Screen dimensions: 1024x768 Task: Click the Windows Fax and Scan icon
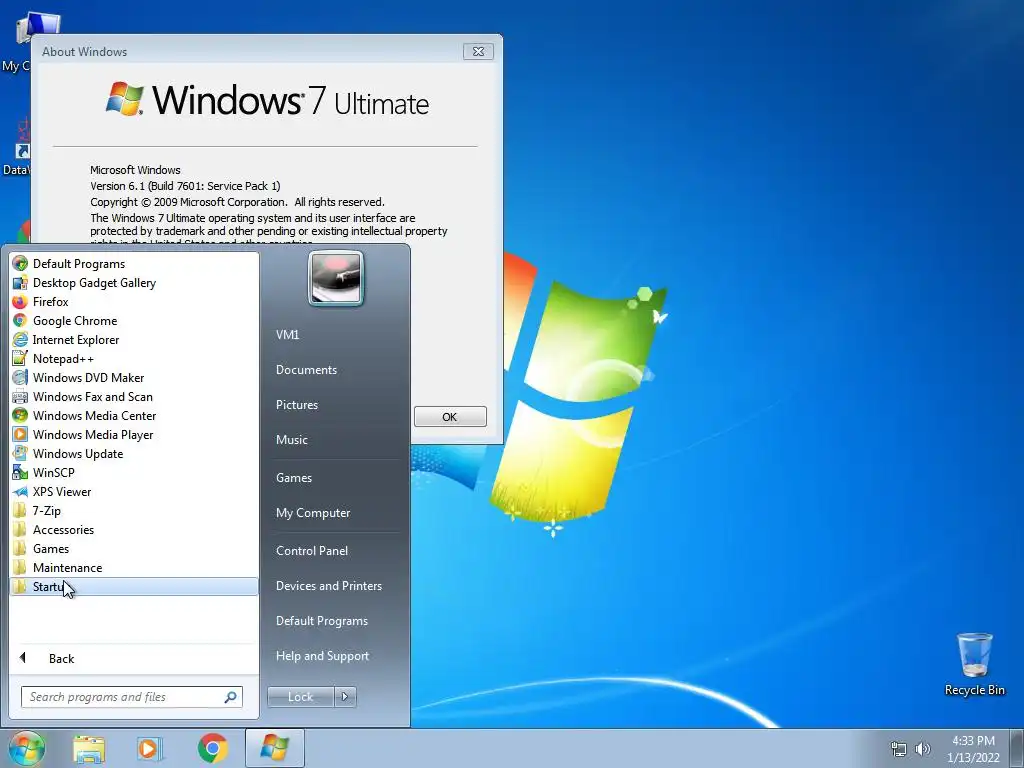(x=20, y=396)
